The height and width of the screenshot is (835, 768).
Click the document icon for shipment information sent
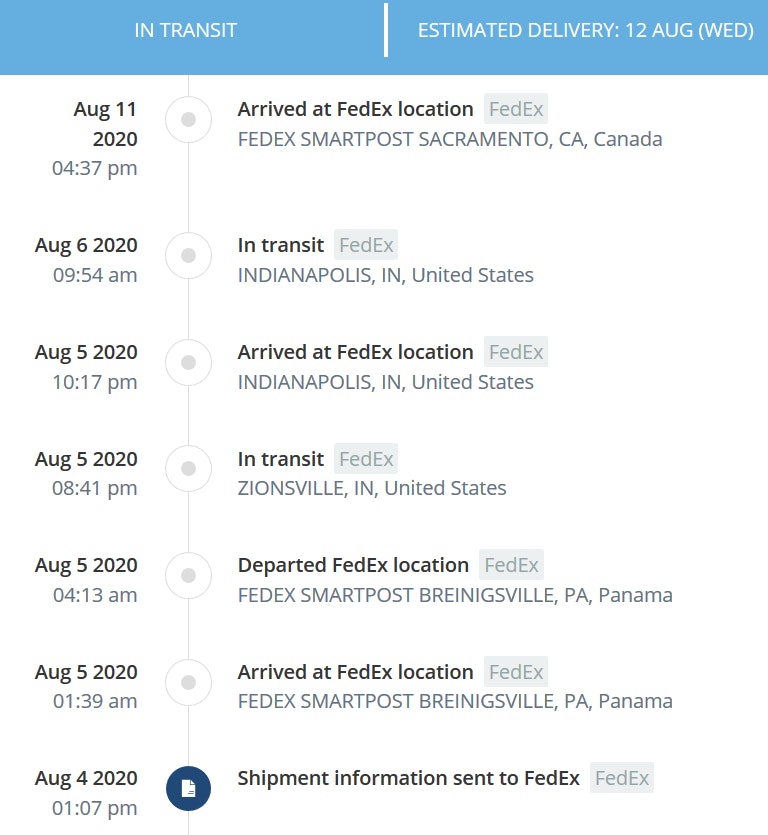pos(188,788)
